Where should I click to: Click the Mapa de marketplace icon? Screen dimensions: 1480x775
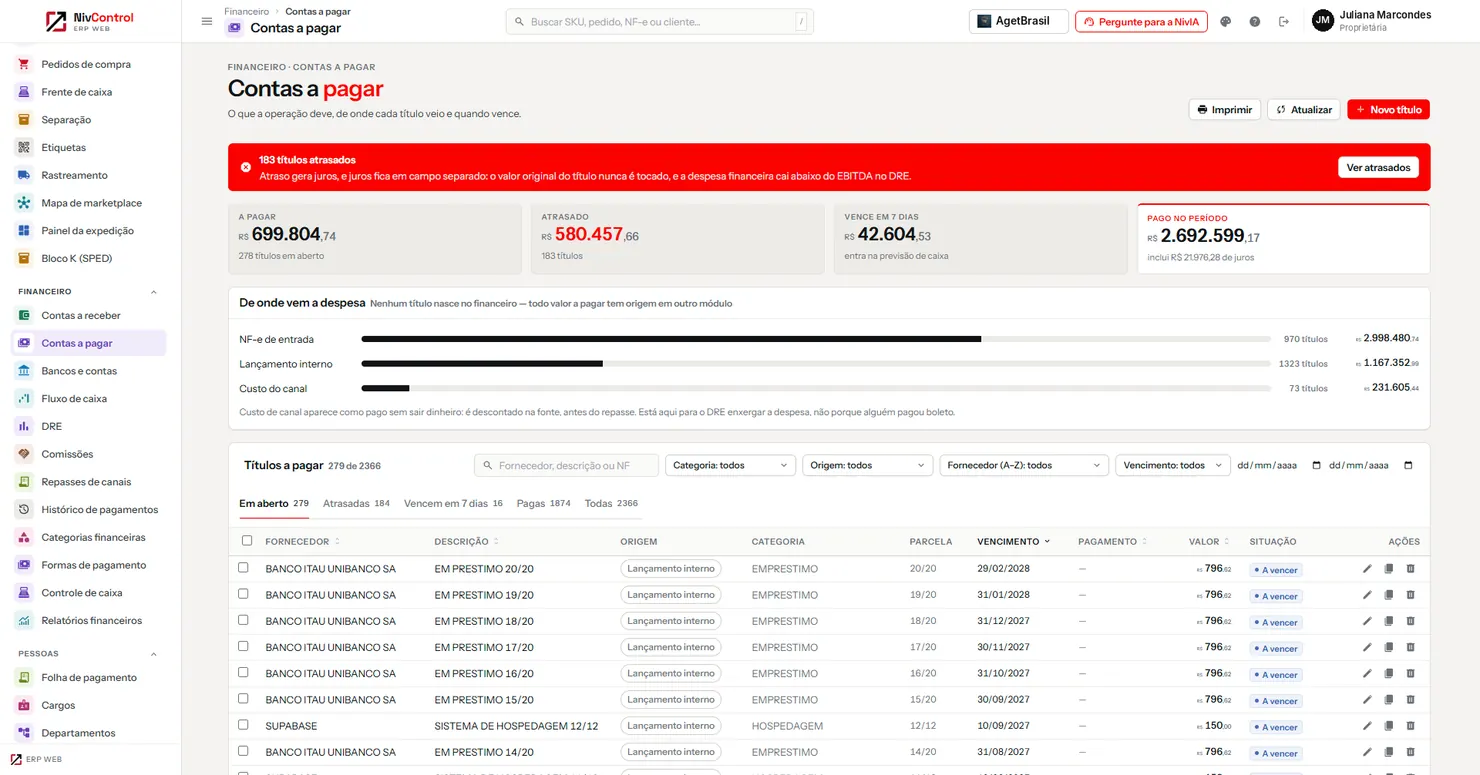pos(24,203)
